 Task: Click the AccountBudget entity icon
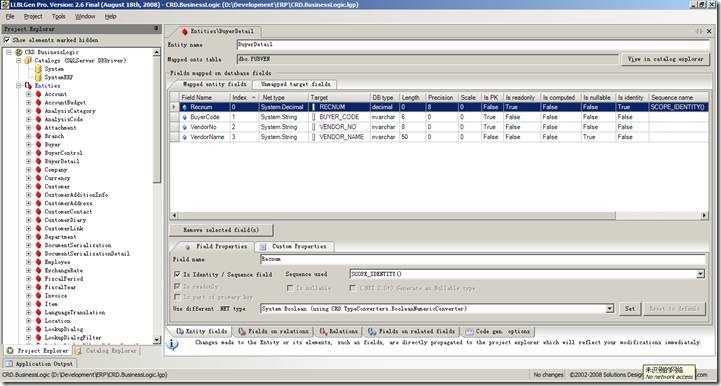(x=39, y=103)
